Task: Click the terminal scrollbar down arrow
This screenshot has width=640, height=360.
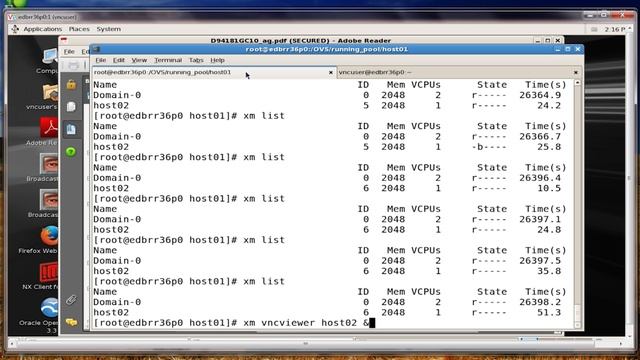Action: pyautogui.click(x=577, y=325)
